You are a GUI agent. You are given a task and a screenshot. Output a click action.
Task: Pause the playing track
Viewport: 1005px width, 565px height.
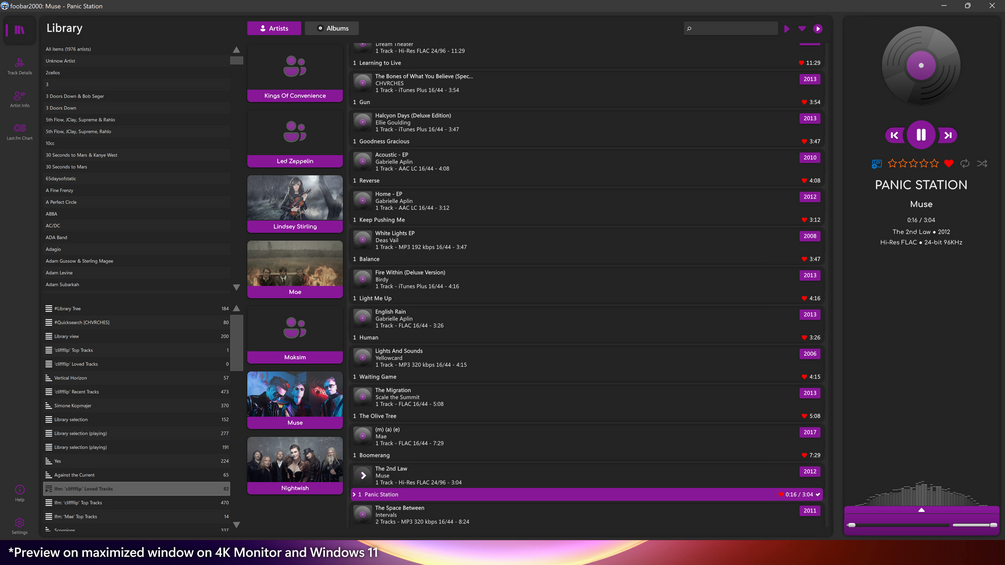click(921, 135)
